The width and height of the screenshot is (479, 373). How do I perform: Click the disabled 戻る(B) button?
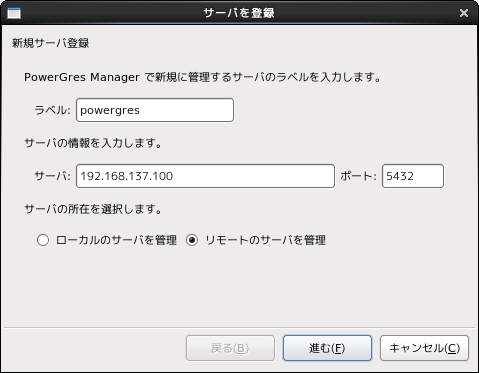(x=230, y=348)
